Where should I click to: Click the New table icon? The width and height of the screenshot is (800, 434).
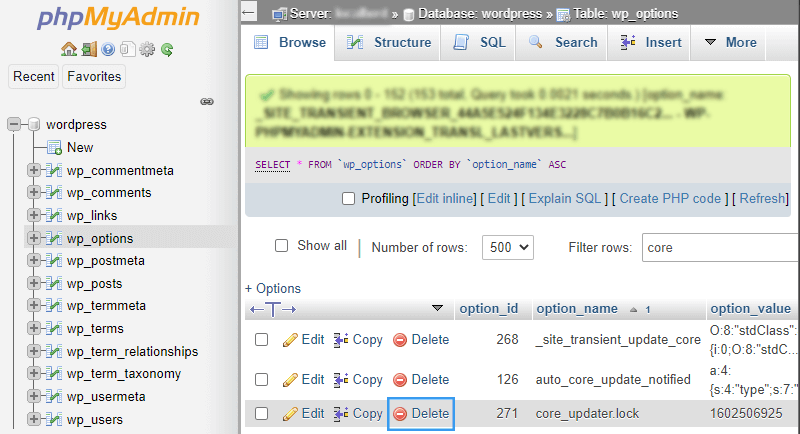54,147
